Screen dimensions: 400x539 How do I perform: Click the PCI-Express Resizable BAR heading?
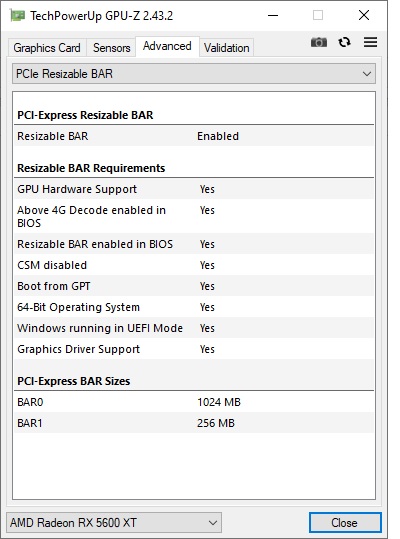[x=85, y=115]
